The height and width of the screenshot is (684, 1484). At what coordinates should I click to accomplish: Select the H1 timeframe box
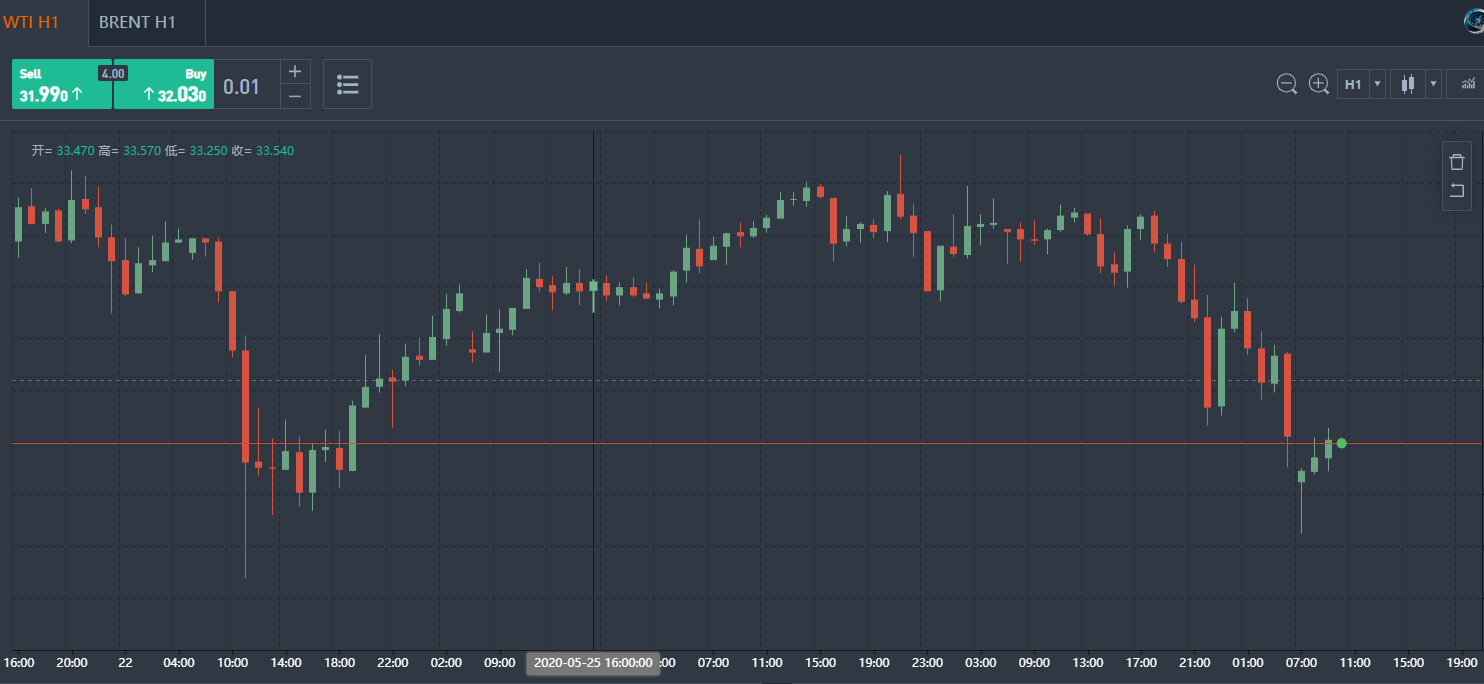1353,84
